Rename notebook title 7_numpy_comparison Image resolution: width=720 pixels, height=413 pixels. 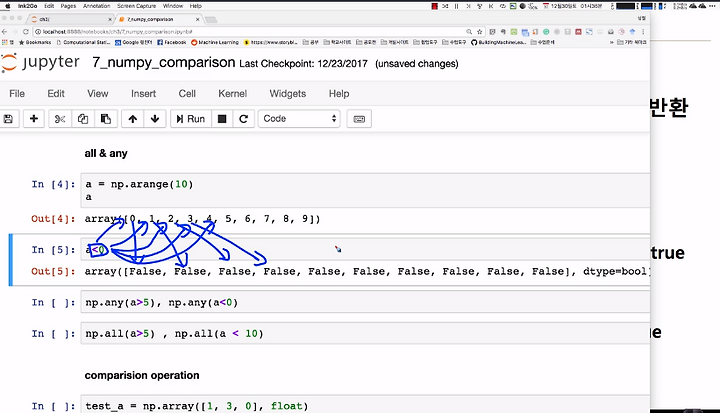click(163, 62)
